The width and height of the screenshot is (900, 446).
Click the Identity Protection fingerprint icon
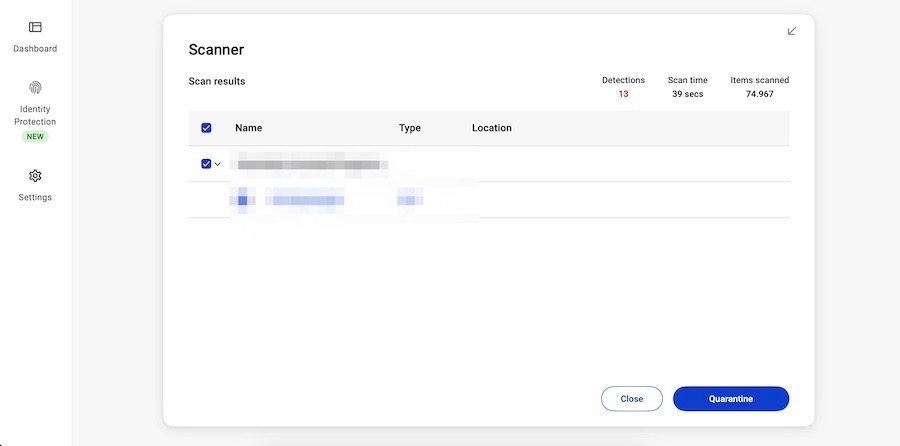coord(35,88)
